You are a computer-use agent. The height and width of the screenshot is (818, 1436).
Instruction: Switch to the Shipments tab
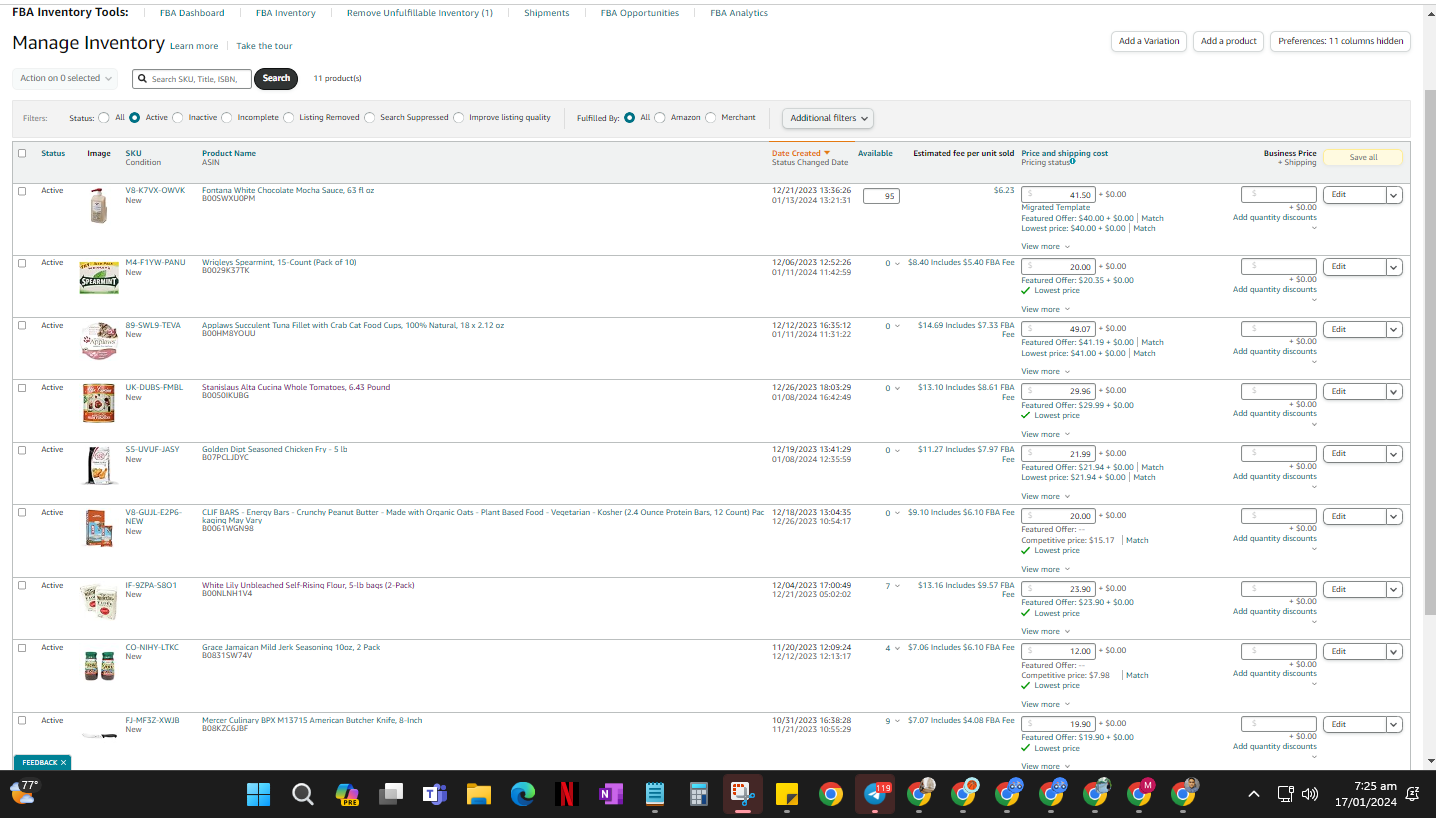click(x=547, y=13)
